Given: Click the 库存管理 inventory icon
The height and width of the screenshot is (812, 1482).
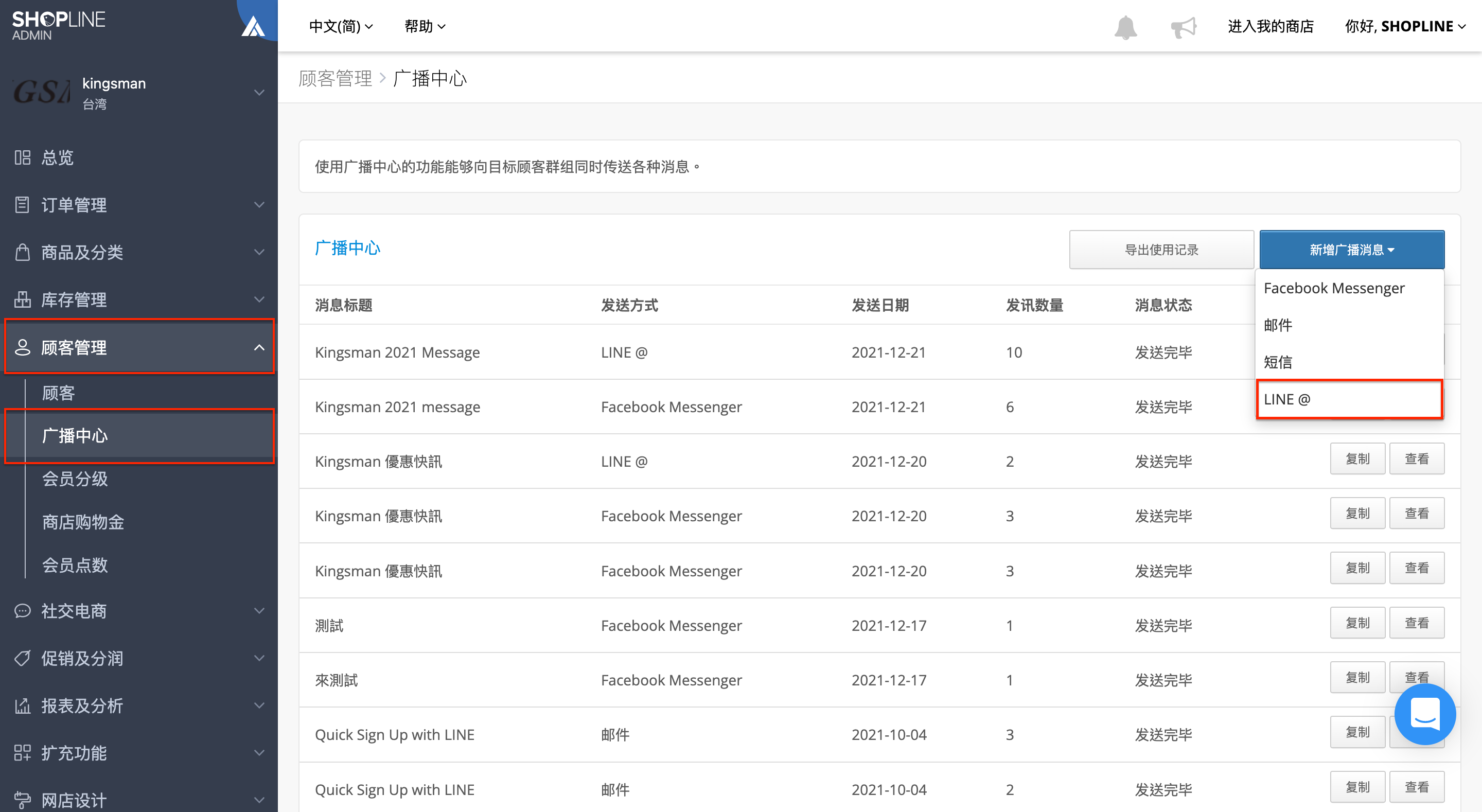Looking at the screenshot, I should (x=22, y=298).
